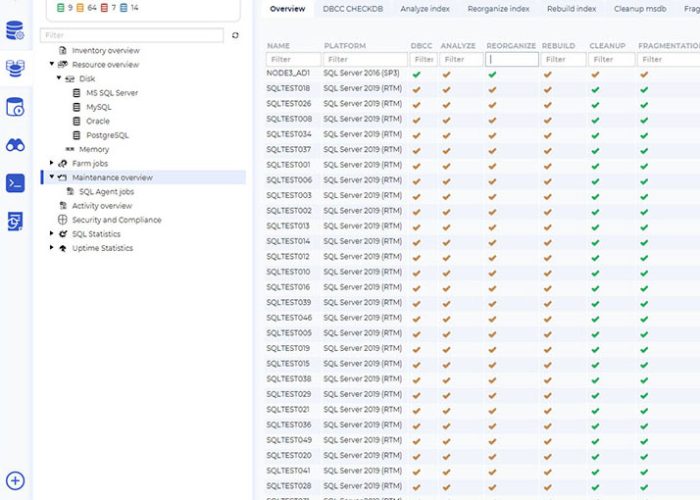Click the MySQL database icon
700x500 pixels.
[x=77, y=107]
